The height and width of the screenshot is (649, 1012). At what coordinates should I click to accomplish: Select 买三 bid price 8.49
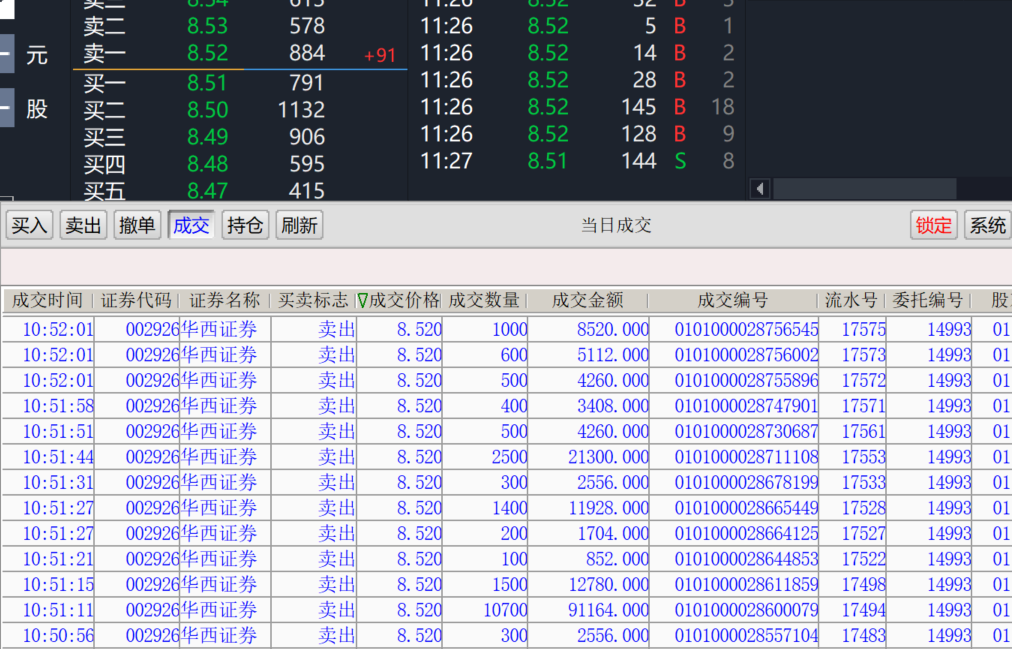(x=207, y=137)
